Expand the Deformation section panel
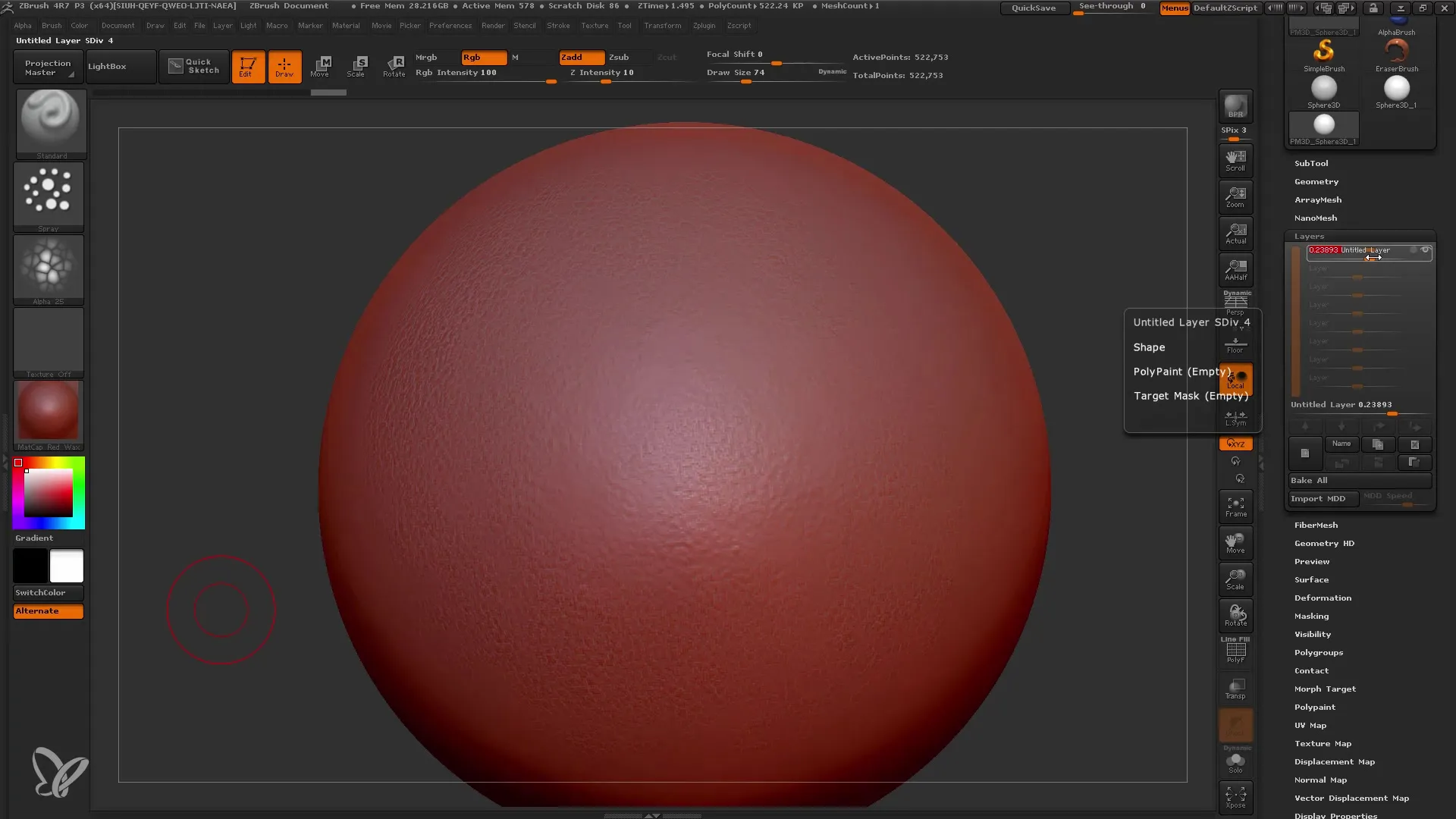Viewport: 1456px width, 819px height. pos(1322,598)
